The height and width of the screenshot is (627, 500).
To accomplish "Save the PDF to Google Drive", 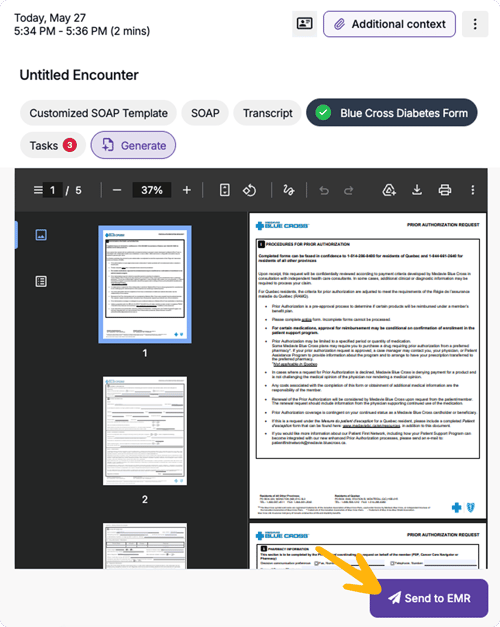I will pyautogui.click(x=389, y=190).
